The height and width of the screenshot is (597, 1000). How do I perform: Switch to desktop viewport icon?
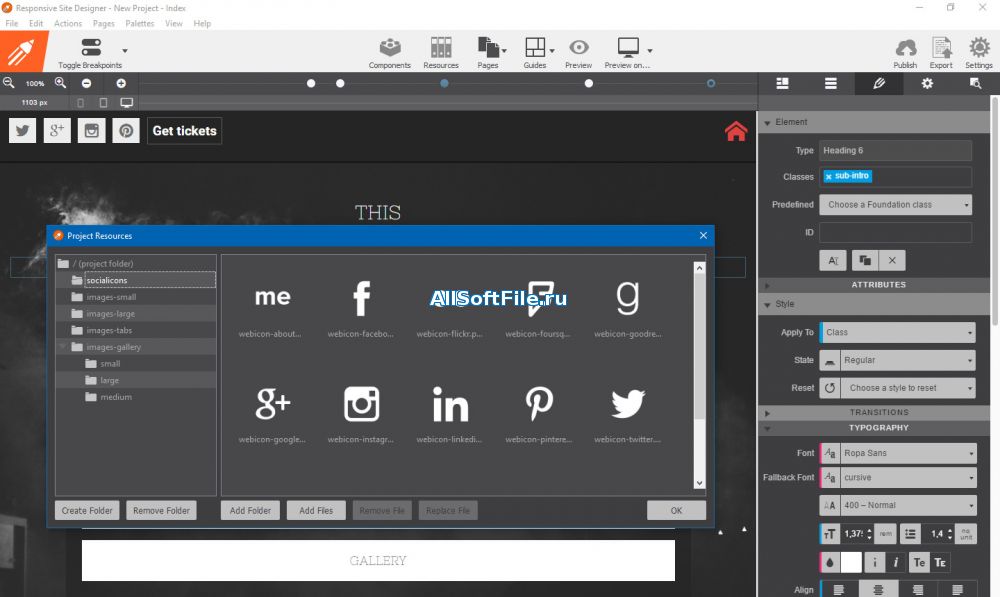point(127,102)
